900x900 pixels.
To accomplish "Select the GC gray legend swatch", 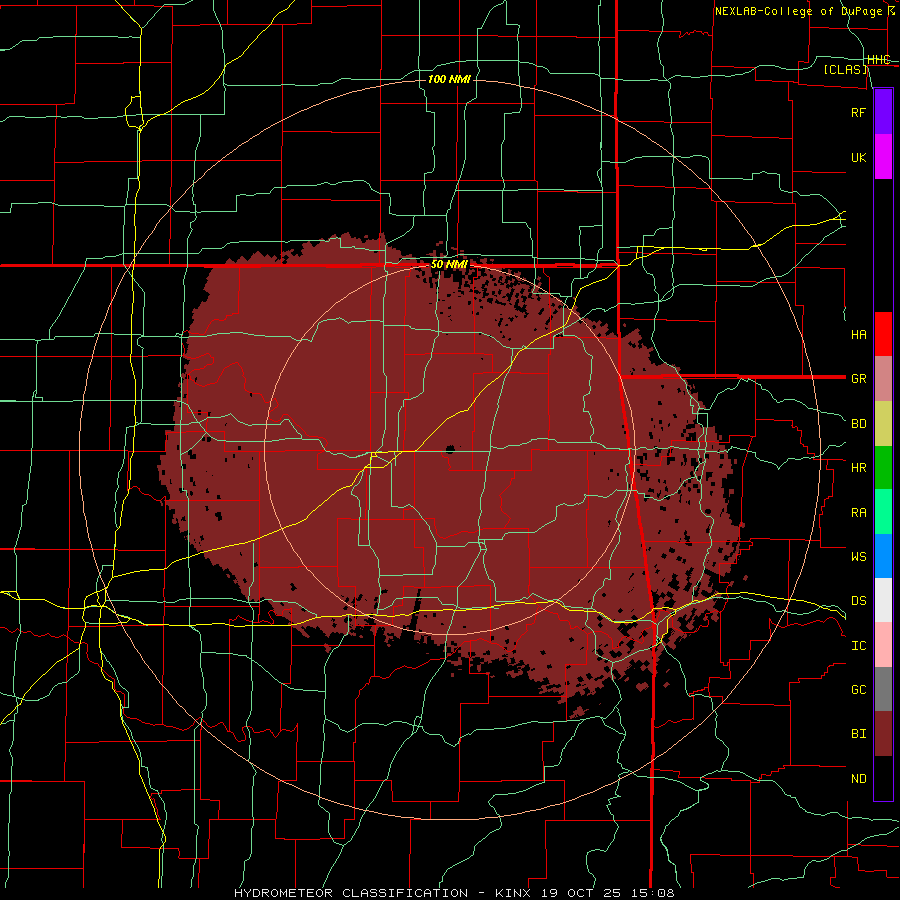I will [883, 689].
